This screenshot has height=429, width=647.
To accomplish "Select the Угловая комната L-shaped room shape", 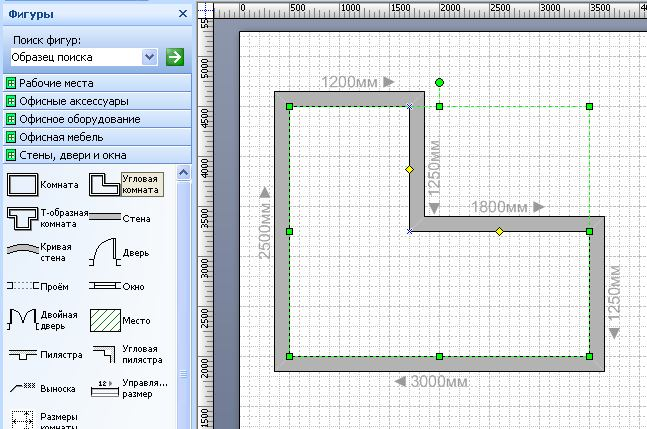I will tap(126, 184).
